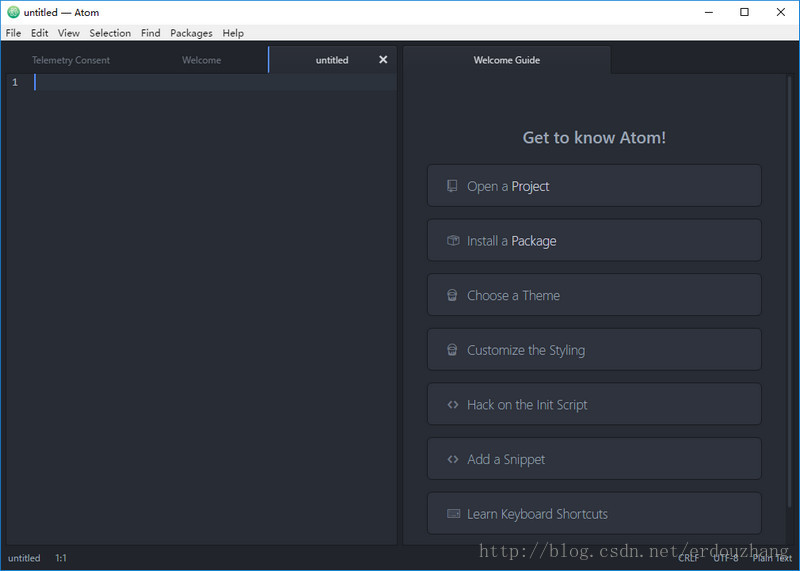
Task: Click the paint bucket icon beside Customize the Styling
Action: click(452, 350)
